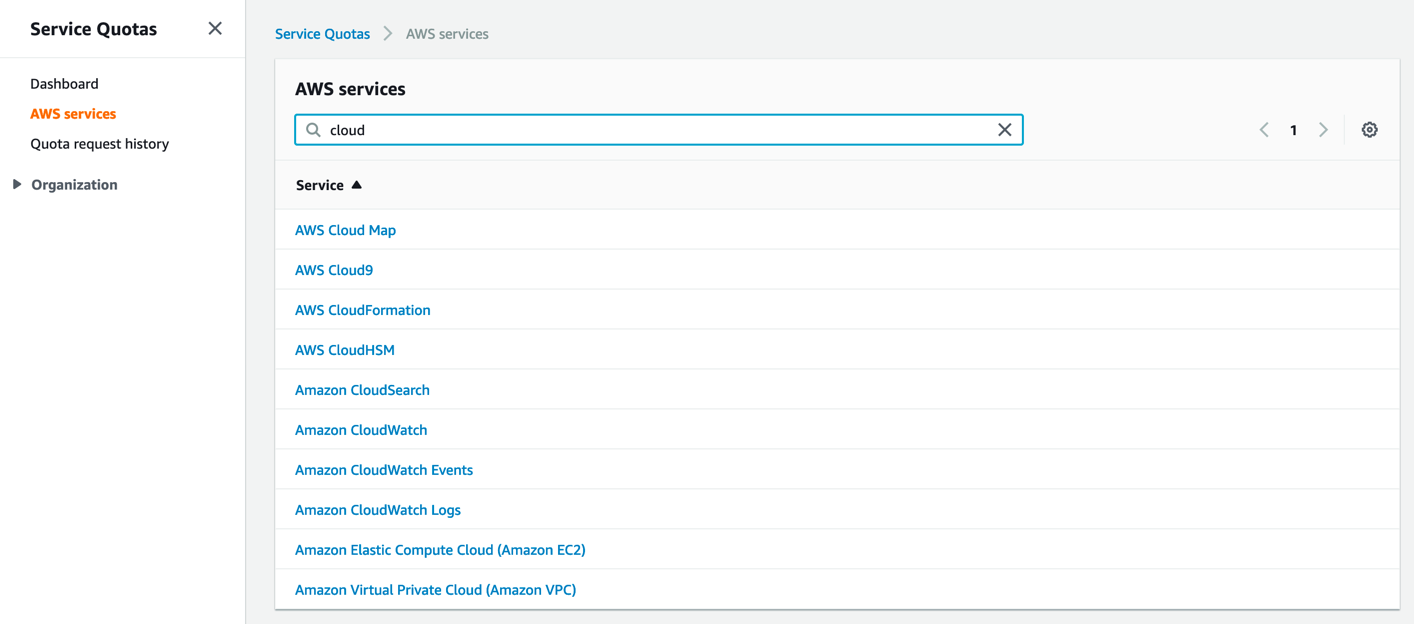This screenshot has height=624, width=1414.
Task: Expand the Organization section
Action: pos(17,184)
